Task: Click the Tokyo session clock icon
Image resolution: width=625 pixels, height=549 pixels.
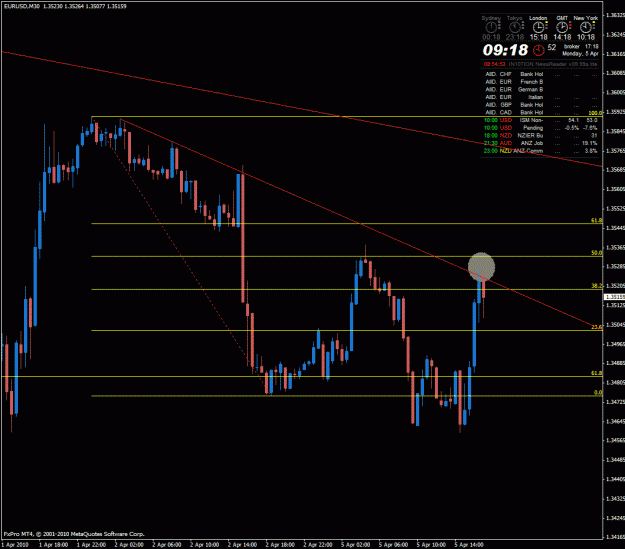Action: [515, 27]
